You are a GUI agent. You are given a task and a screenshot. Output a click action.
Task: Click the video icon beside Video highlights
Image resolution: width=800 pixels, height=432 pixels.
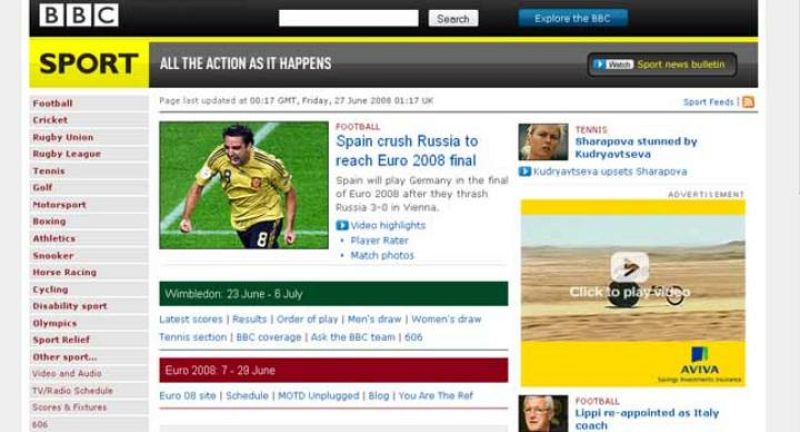click(x=343, y=225)
